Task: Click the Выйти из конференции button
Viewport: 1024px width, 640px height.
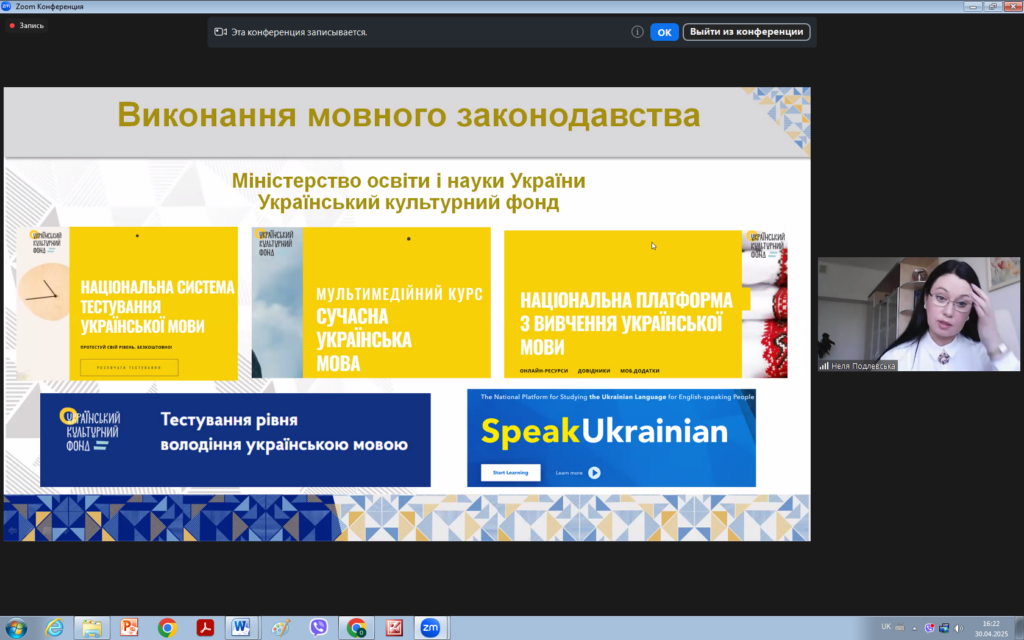Action: (x=746, y=32)
